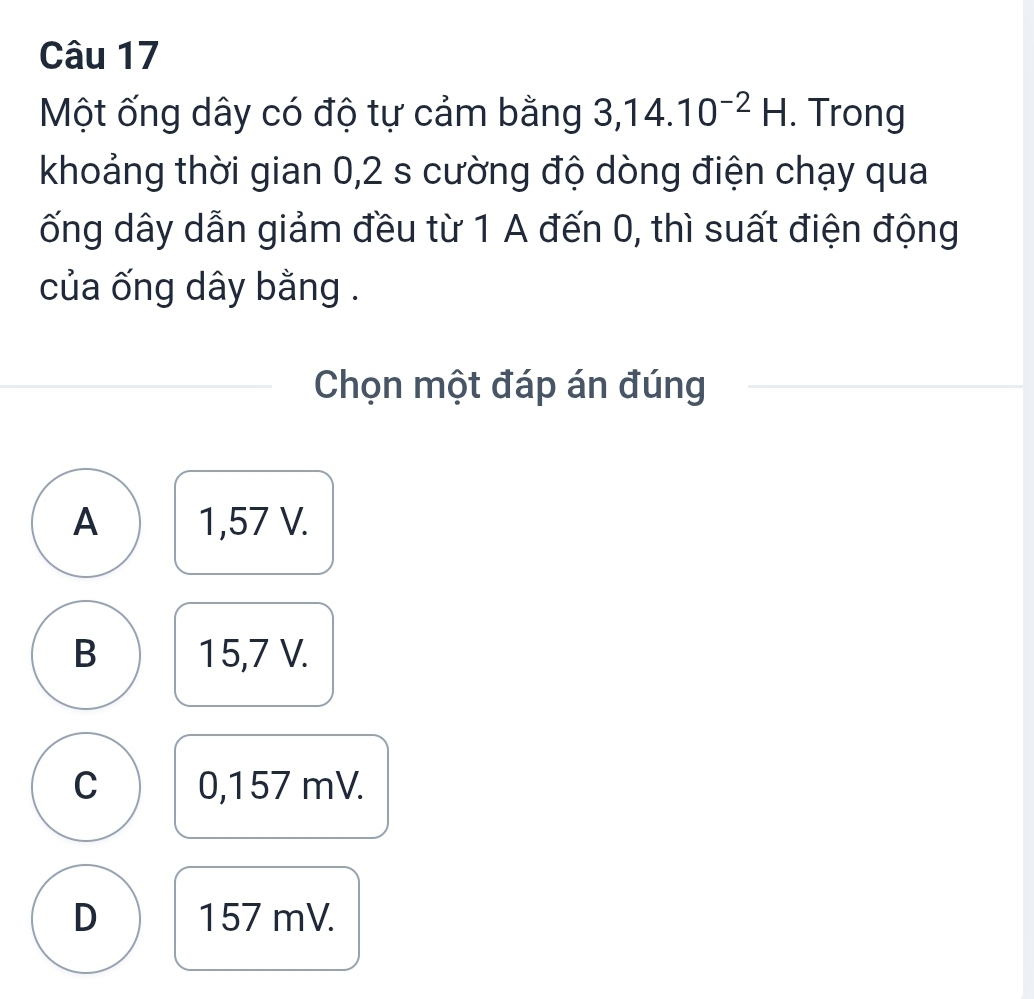Click the vertical scrollbar strip at right edge
1034x999 pixels.
tap(1028, 499)
